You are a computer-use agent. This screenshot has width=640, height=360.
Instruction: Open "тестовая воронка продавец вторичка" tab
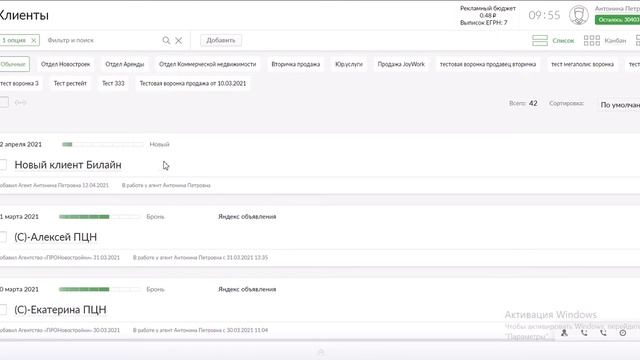[x=488, y=64]
